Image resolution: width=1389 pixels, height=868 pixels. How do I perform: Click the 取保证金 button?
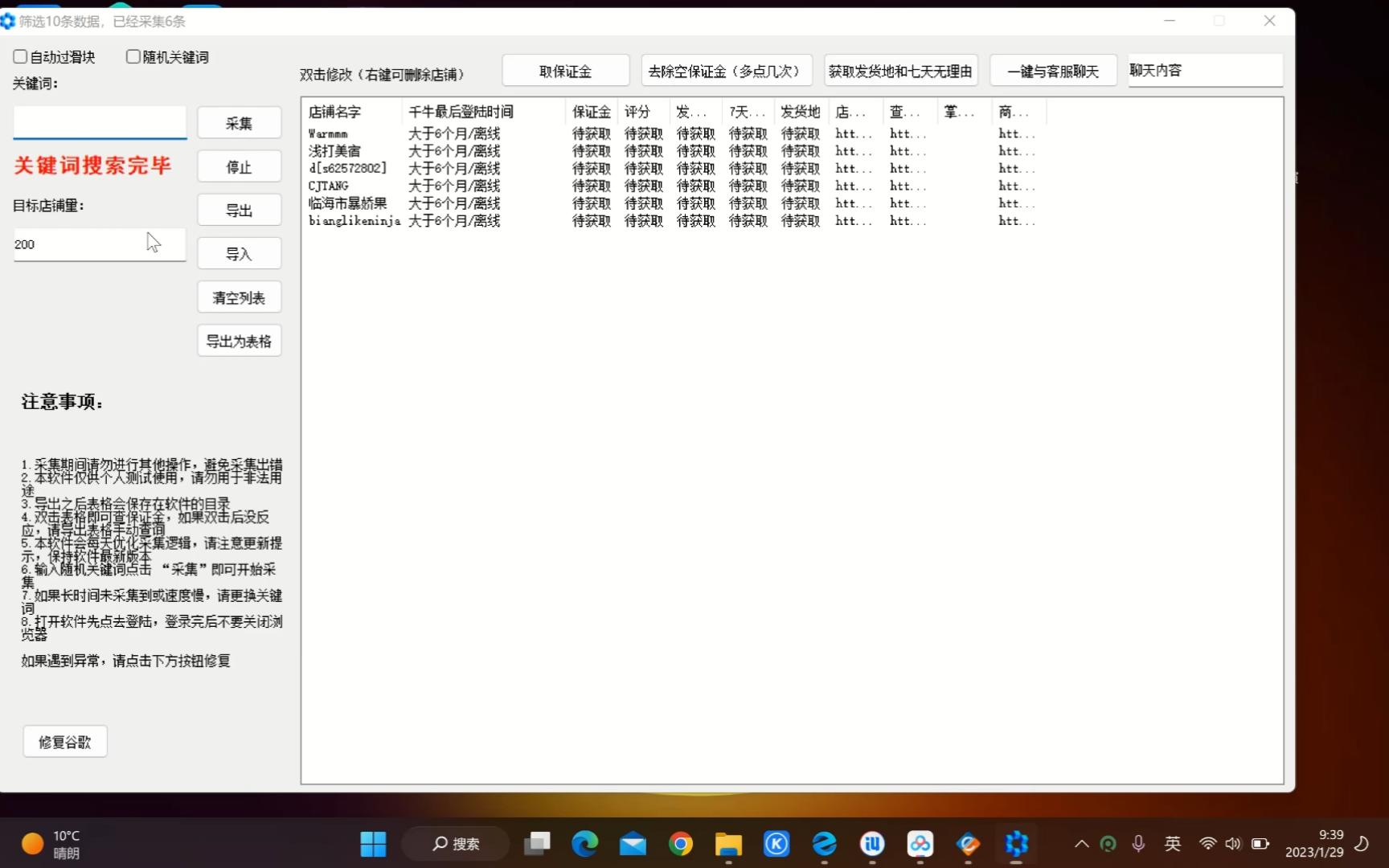[x=565, y=71]
